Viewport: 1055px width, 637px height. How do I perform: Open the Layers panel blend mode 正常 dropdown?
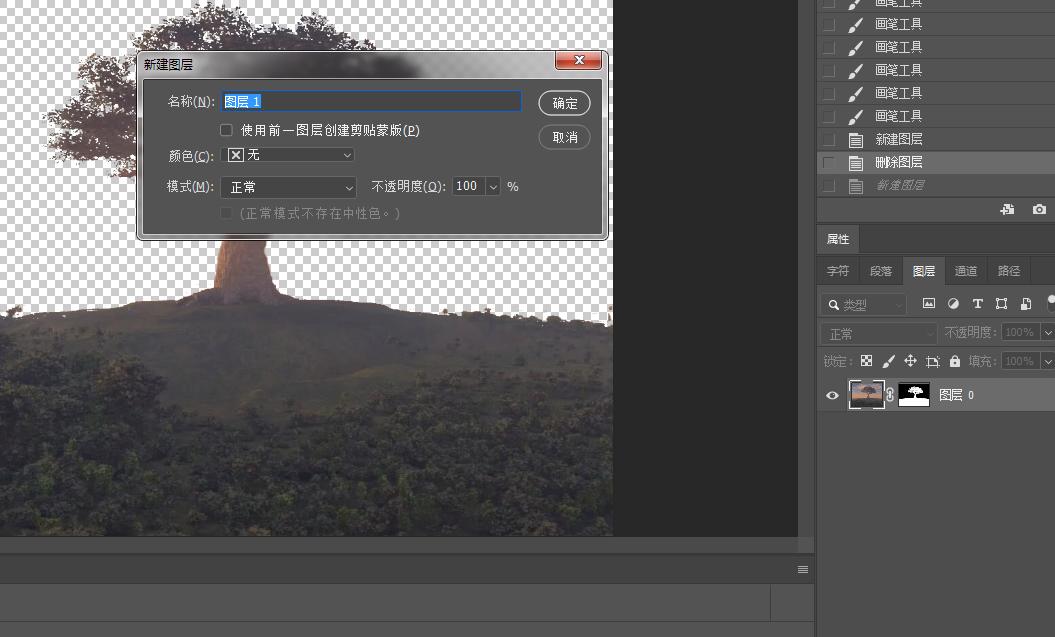[879, 333]
